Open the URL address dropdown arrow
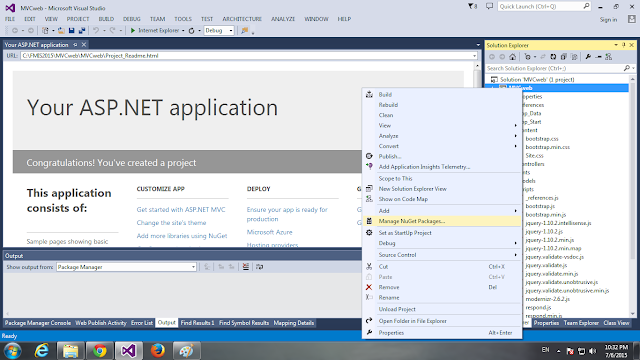Image resolution: width=640 pixels, height=360 pixels. tap(474, 56)
